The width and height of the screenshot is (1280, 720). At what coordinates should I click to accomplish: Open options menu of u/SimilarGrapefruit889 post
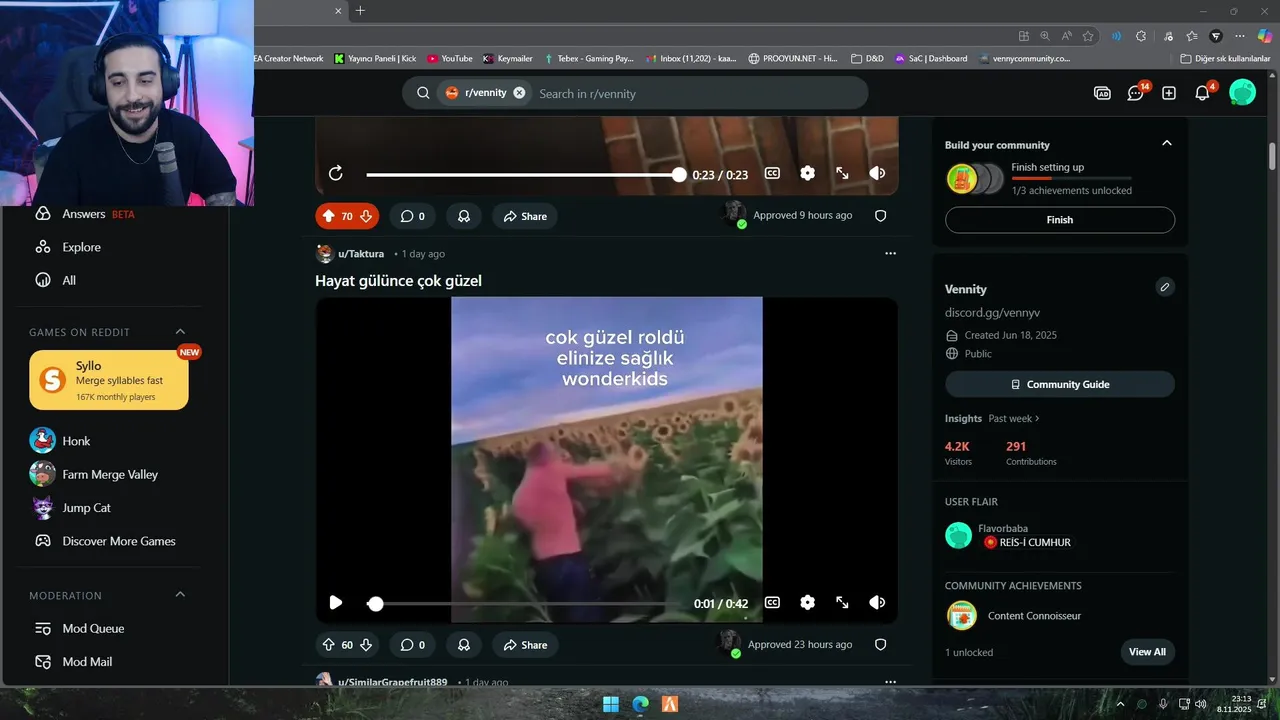[x=890, y=682]
